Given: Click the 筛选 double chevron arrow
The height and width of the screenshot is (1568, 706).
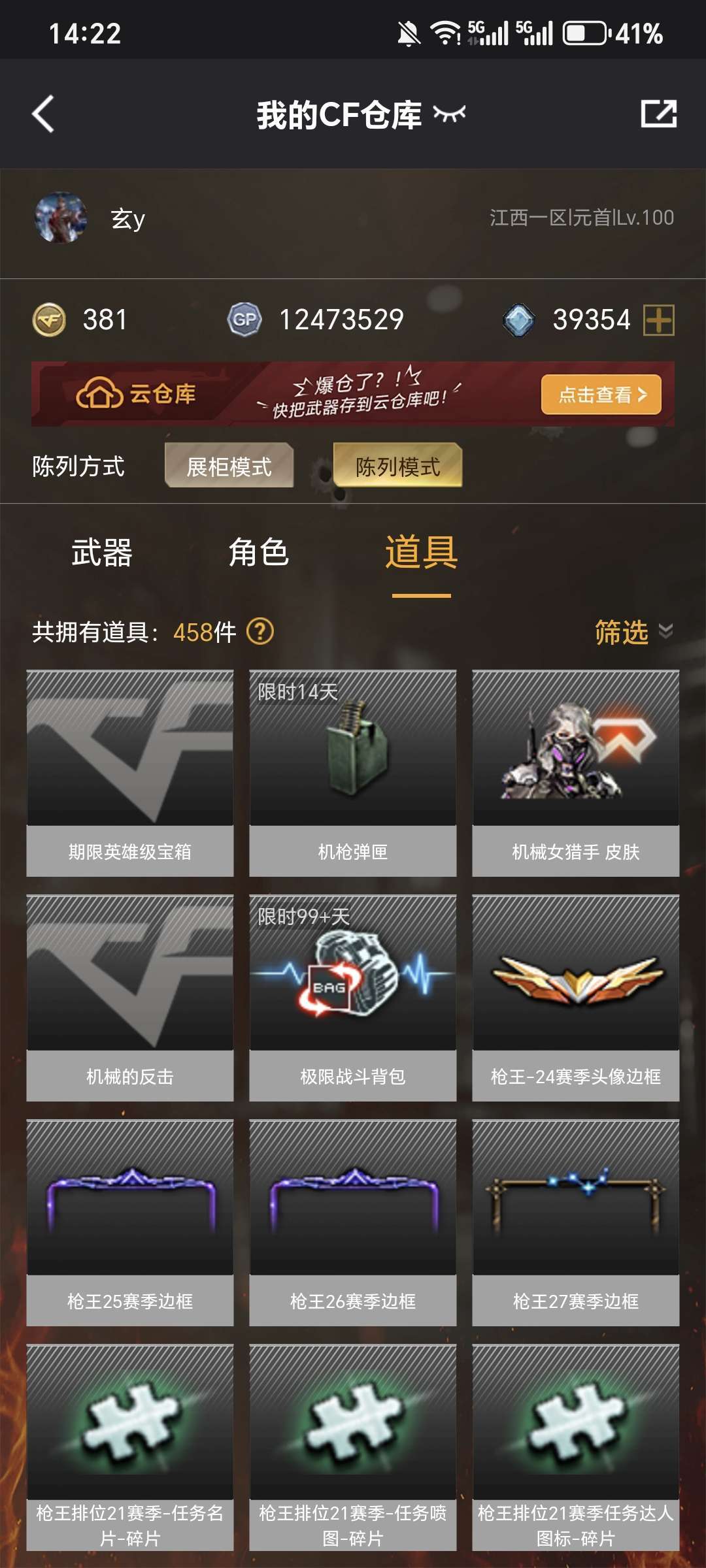Looking at the screenshot, I should click(x=665, y=631).
